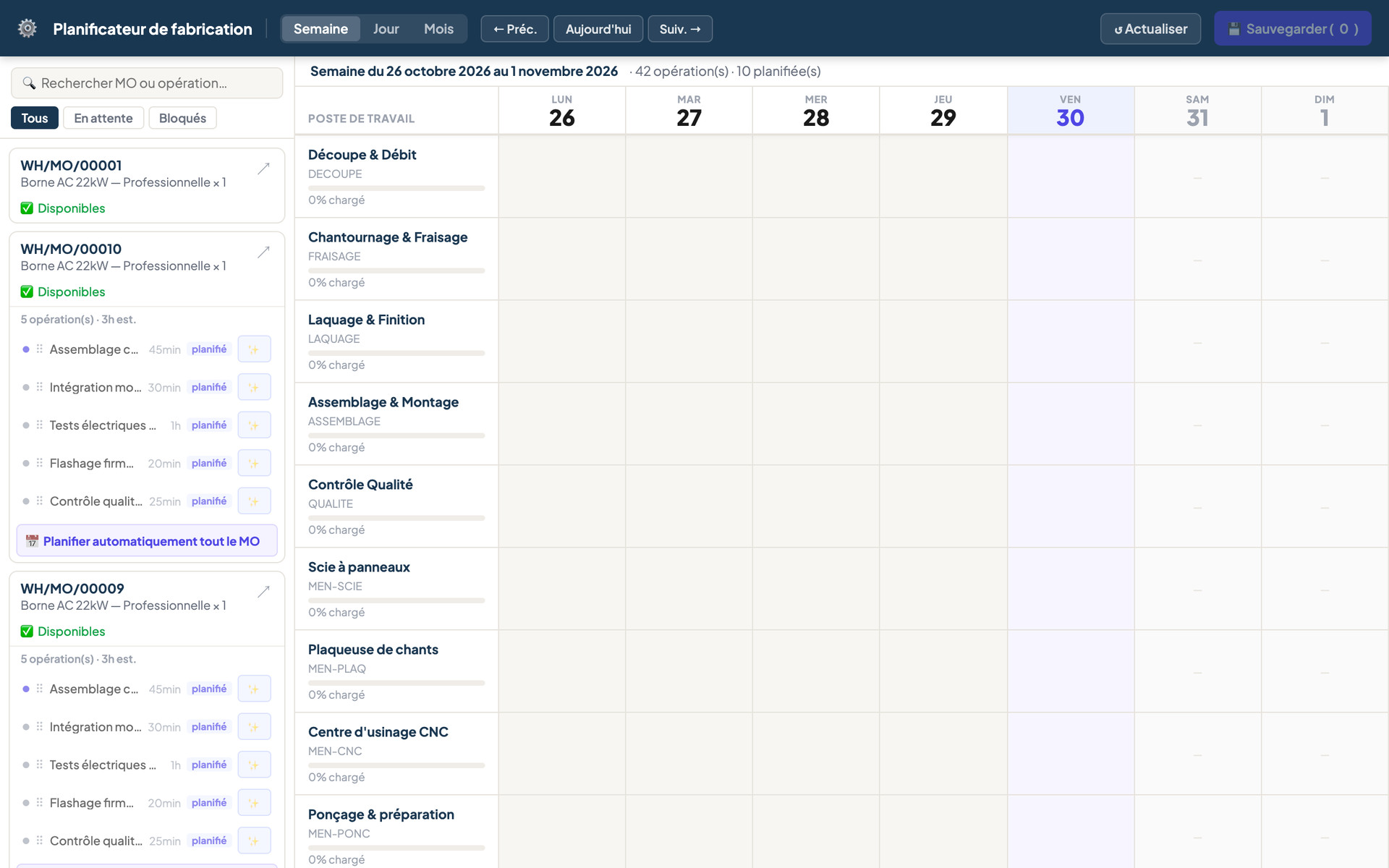
Task: Click sparkle icon for WH/MO/00010 Tests électriques
Action: click(254, 425)
